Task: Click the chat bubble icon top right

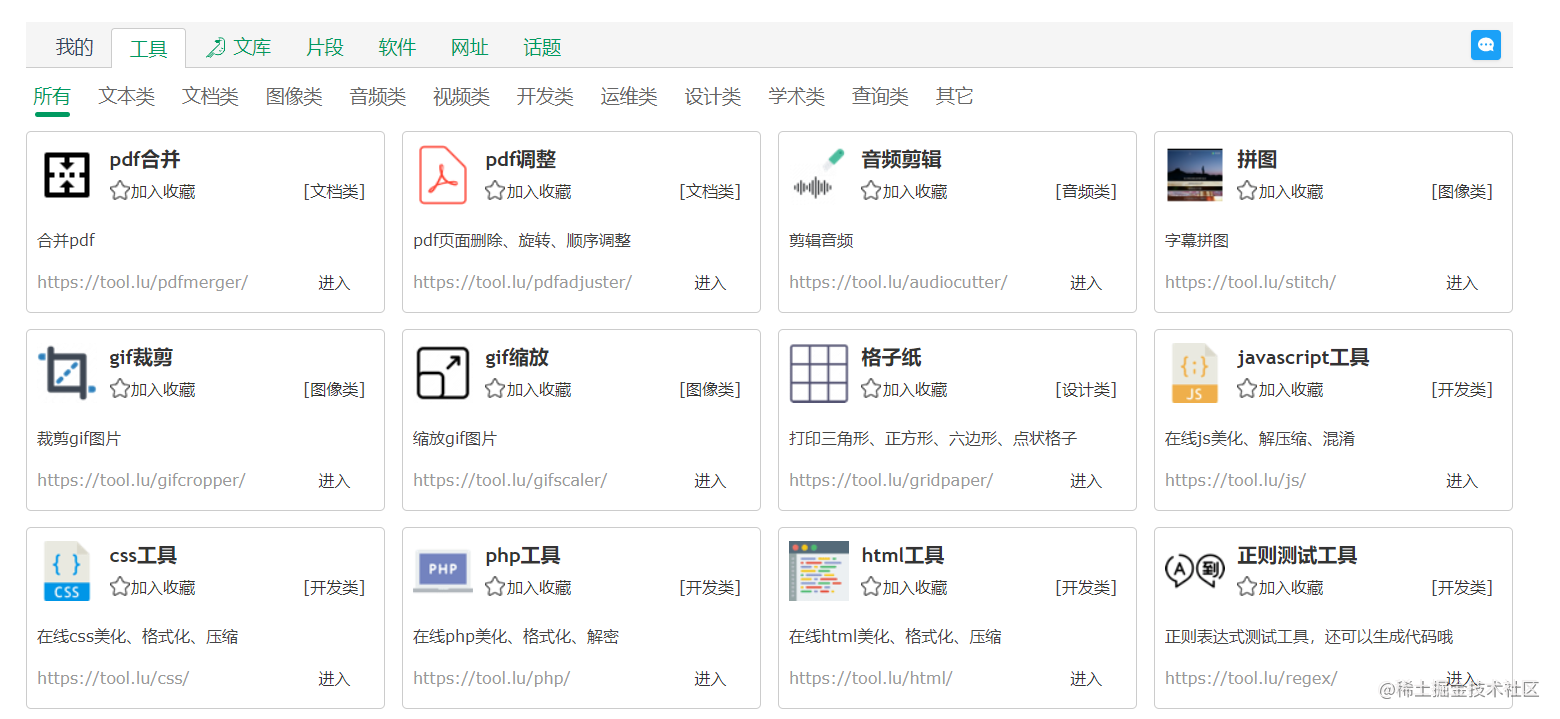Action: (1486, 45)
